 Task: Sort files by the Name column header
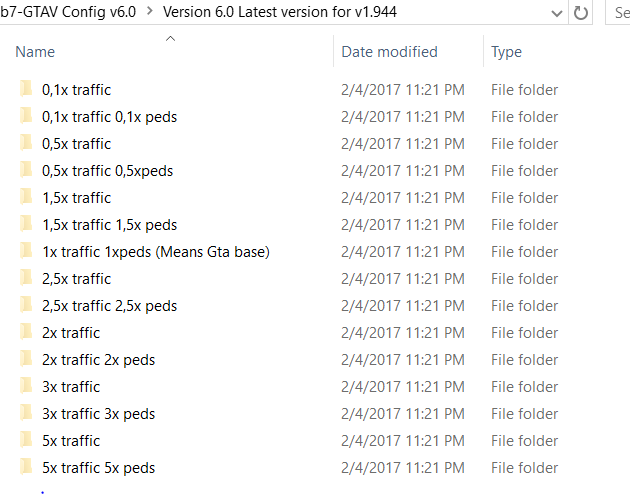36,52
